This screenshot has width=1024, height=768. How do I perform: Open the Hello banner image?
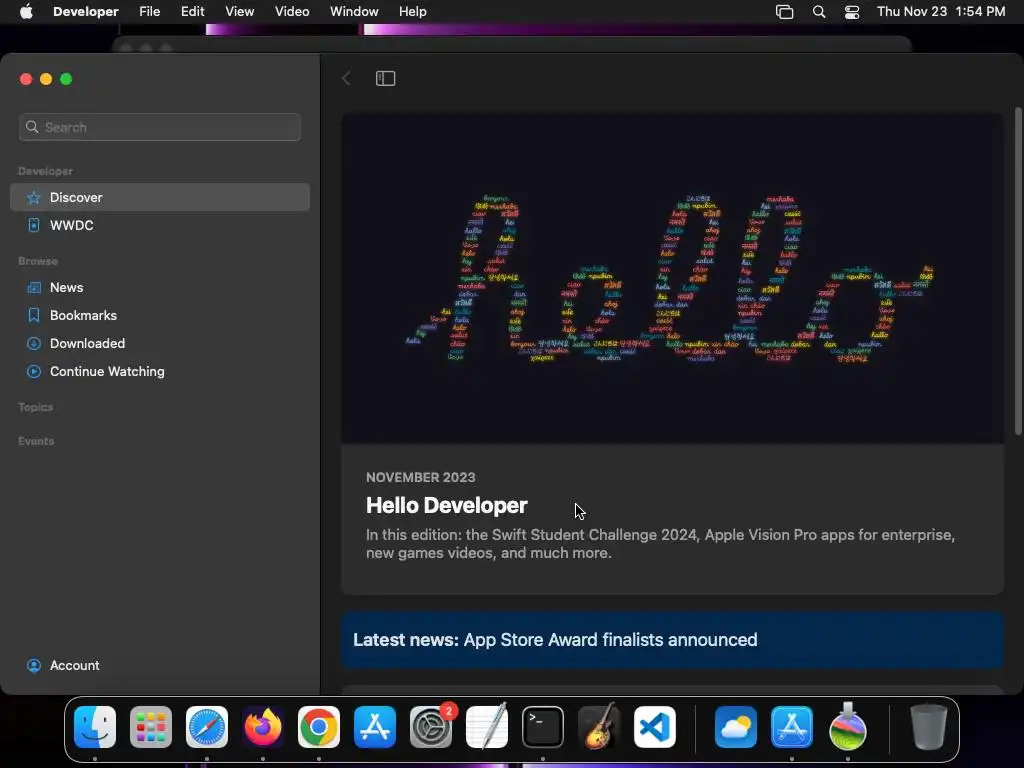[x=672, y=279]
